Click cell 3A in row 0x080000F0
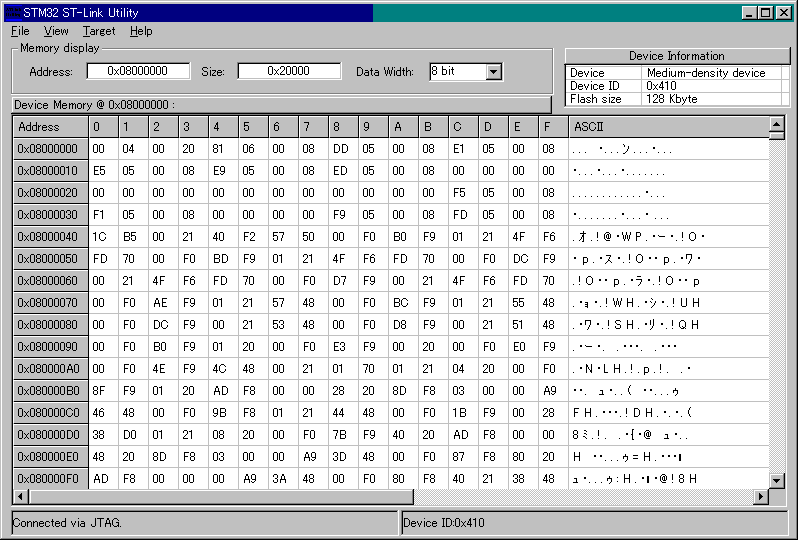 tap(283, 479)
